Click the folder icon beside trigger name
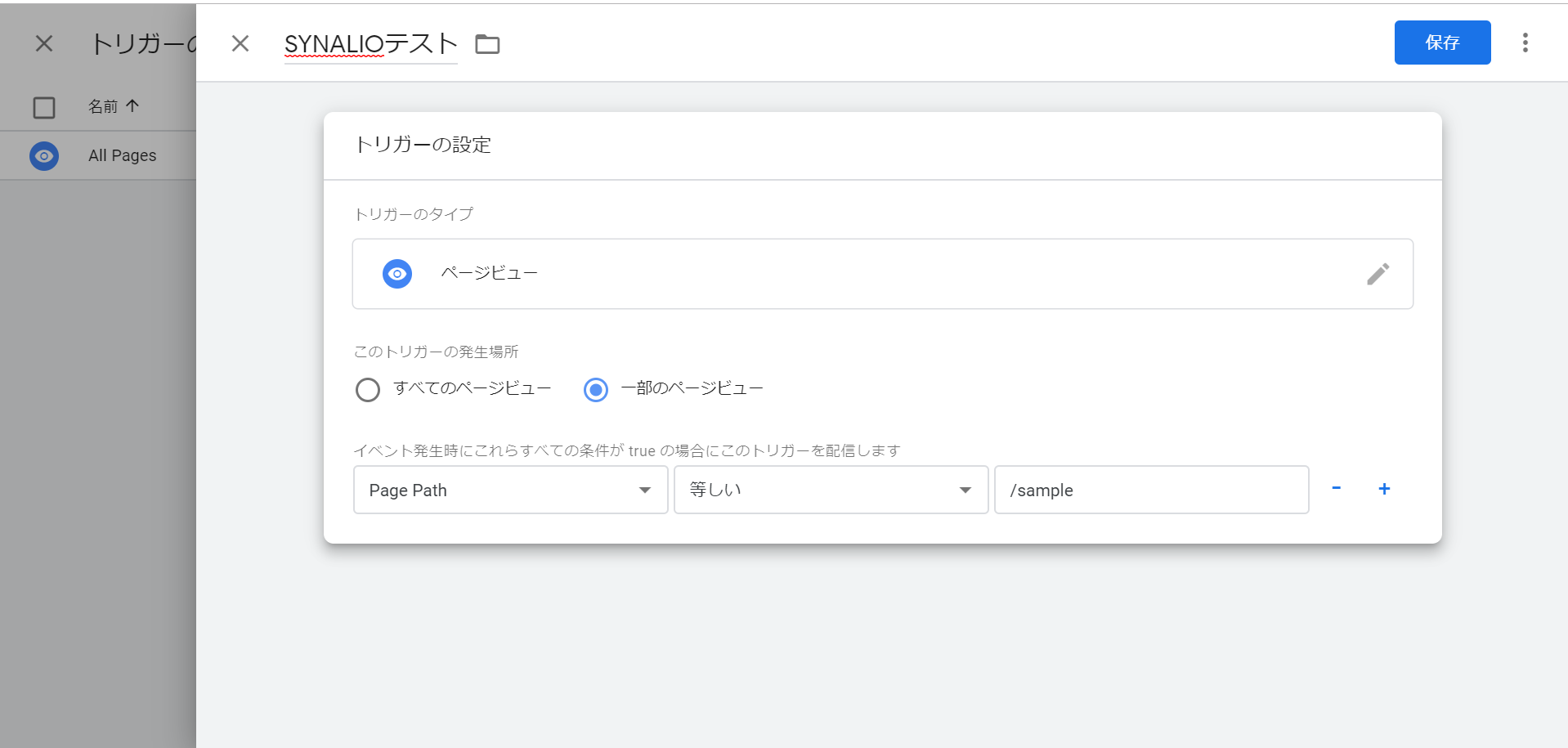The width and height of the screenshot is (1568, 748). 487,44
